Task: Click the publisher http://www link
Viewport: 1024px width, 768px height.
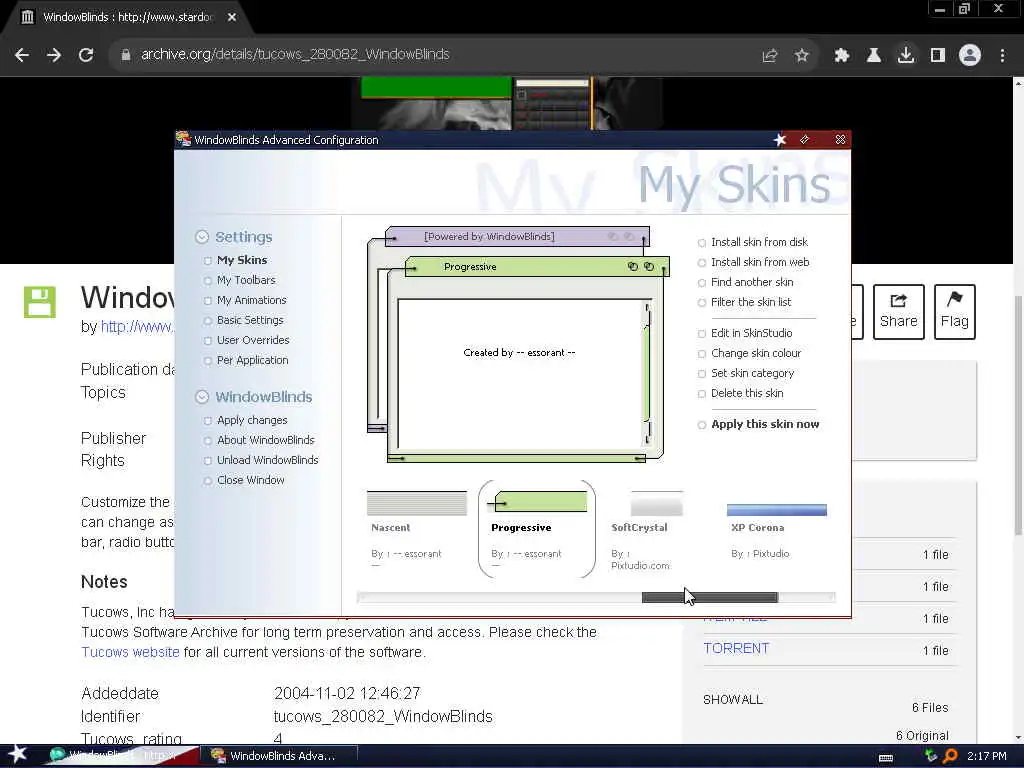Action: 137,327
